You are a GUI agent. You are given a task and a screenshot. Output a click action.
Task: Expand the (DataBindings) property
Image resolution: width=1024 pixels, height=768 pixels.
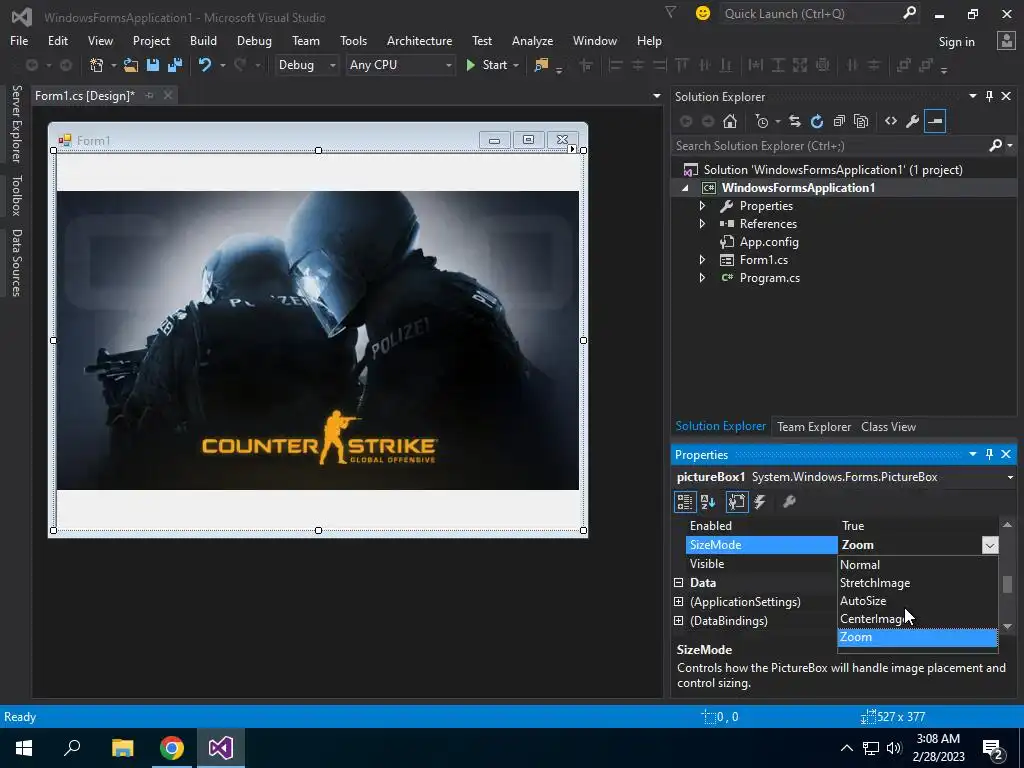click(679, 620)
